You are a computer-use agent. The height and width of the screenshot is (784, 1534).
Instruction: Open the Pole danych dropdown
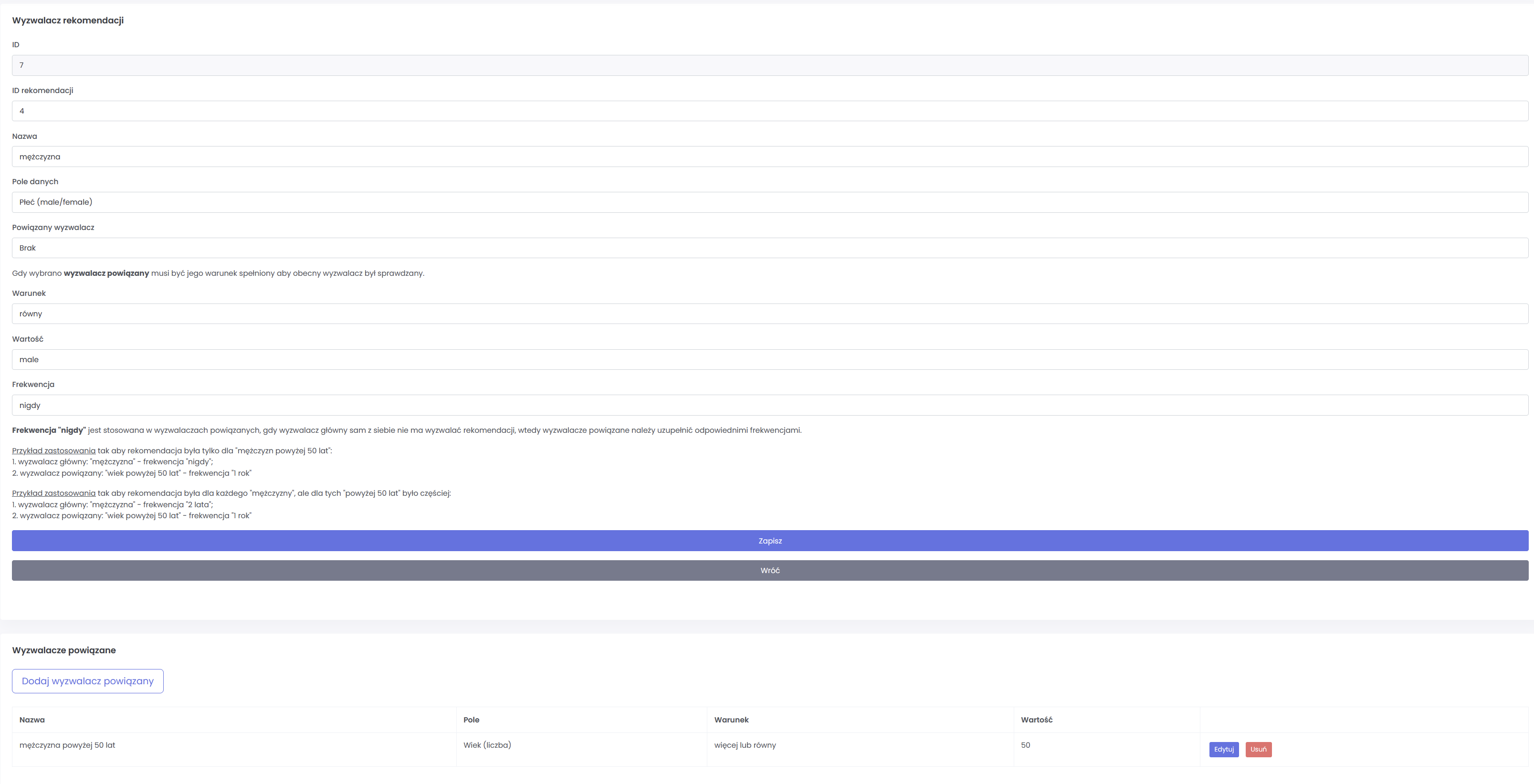click(x=769, y=202)
